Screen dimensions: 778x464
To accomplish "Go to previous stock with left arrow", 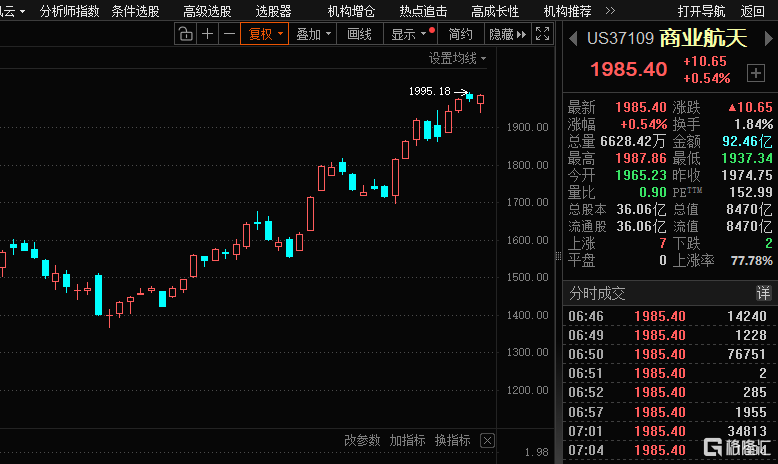I will point(573,39).
